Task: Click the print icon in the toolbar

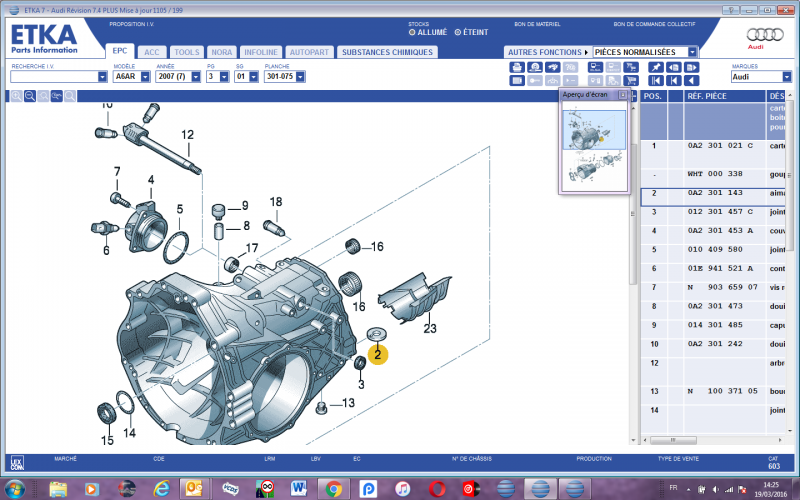Action: click(x=517, y=67)
